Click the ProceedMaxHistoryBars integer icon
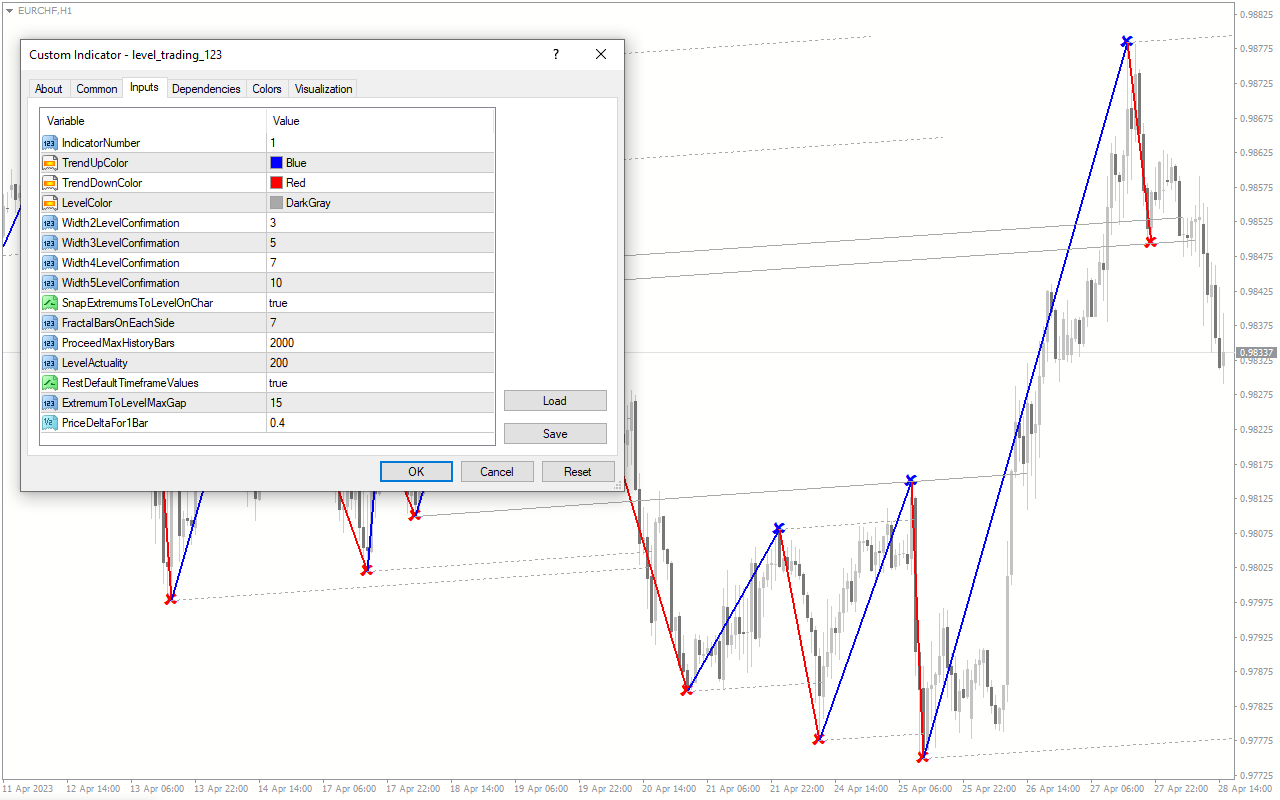The image size is (1280, 800). tap(50, 343)
